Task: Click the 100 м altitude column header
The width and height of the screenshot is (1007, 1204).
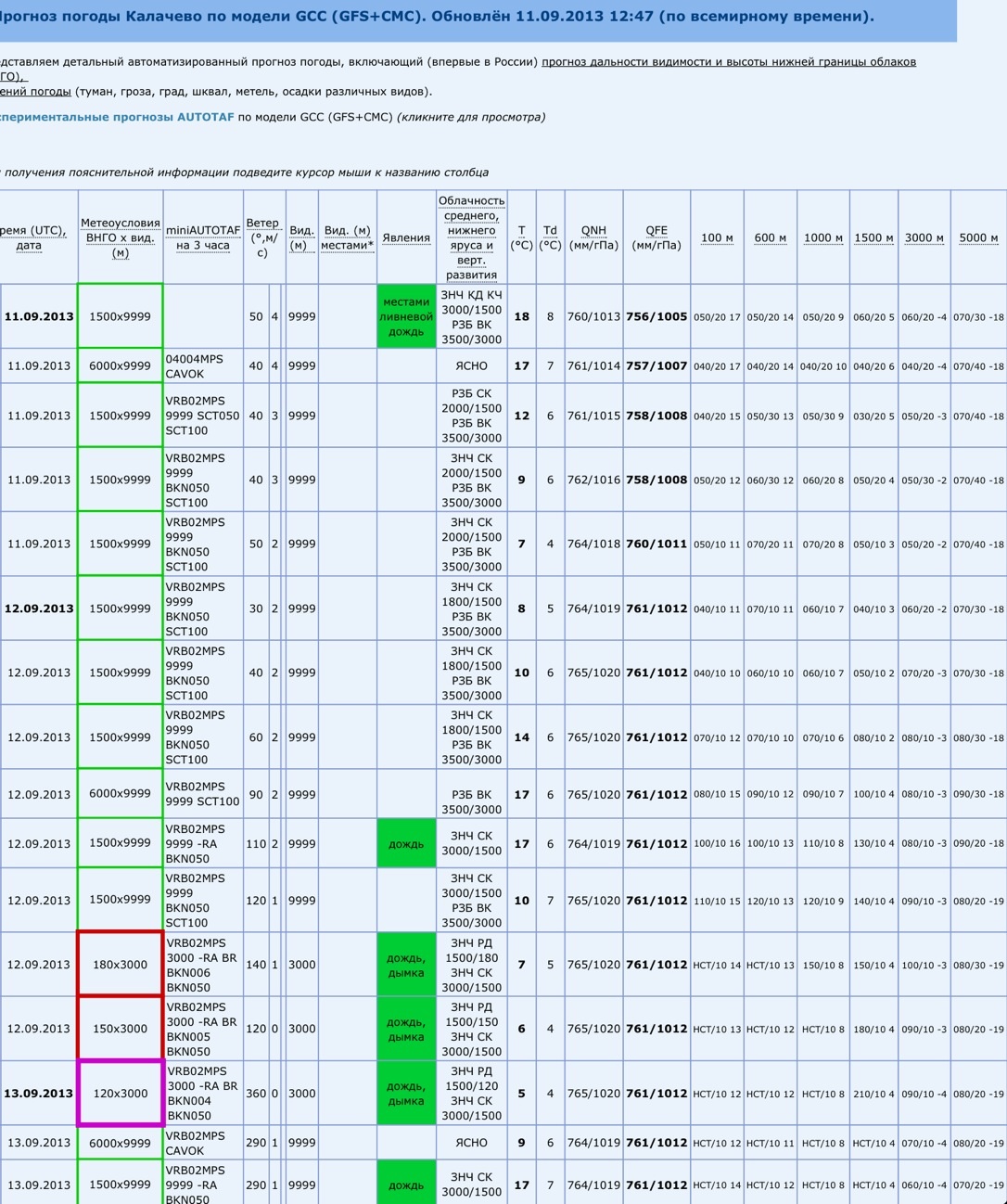Action: 717,237
